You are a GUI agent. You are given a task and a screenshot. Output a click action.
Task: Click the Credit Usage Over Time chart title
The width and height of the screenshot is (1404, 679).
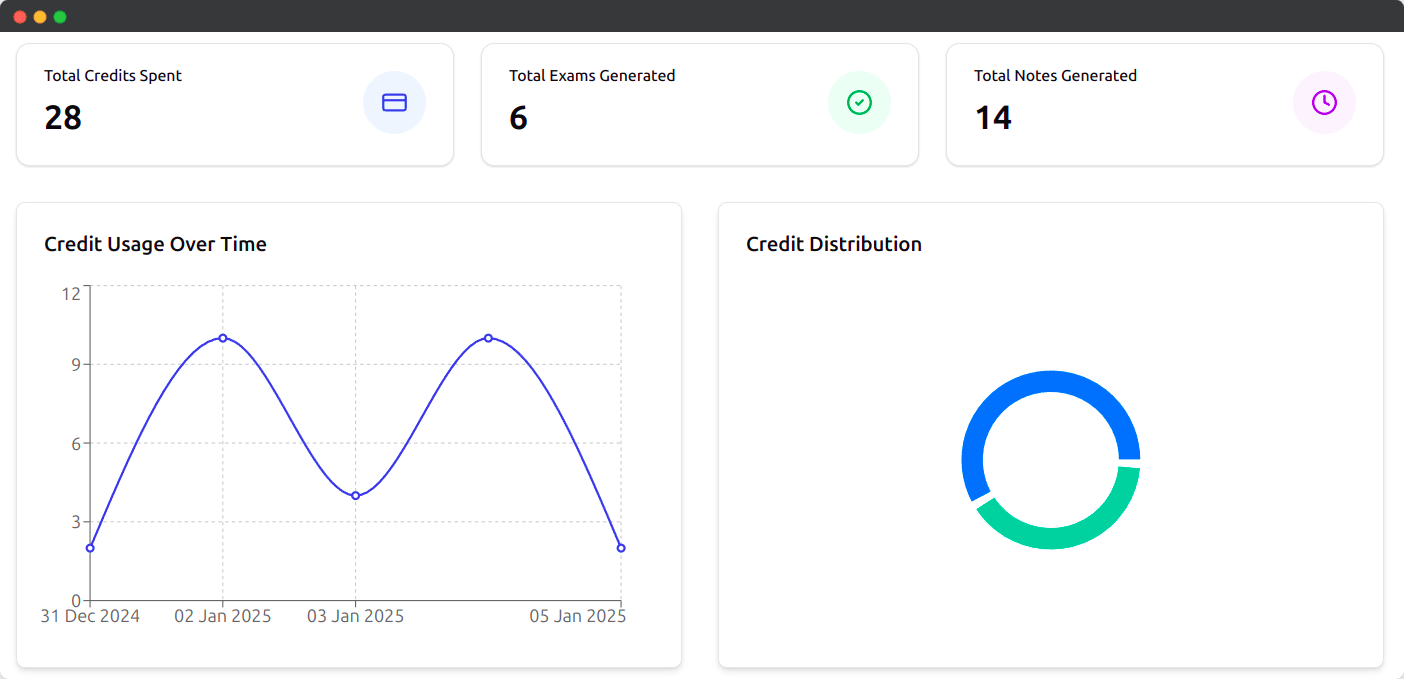155,244
